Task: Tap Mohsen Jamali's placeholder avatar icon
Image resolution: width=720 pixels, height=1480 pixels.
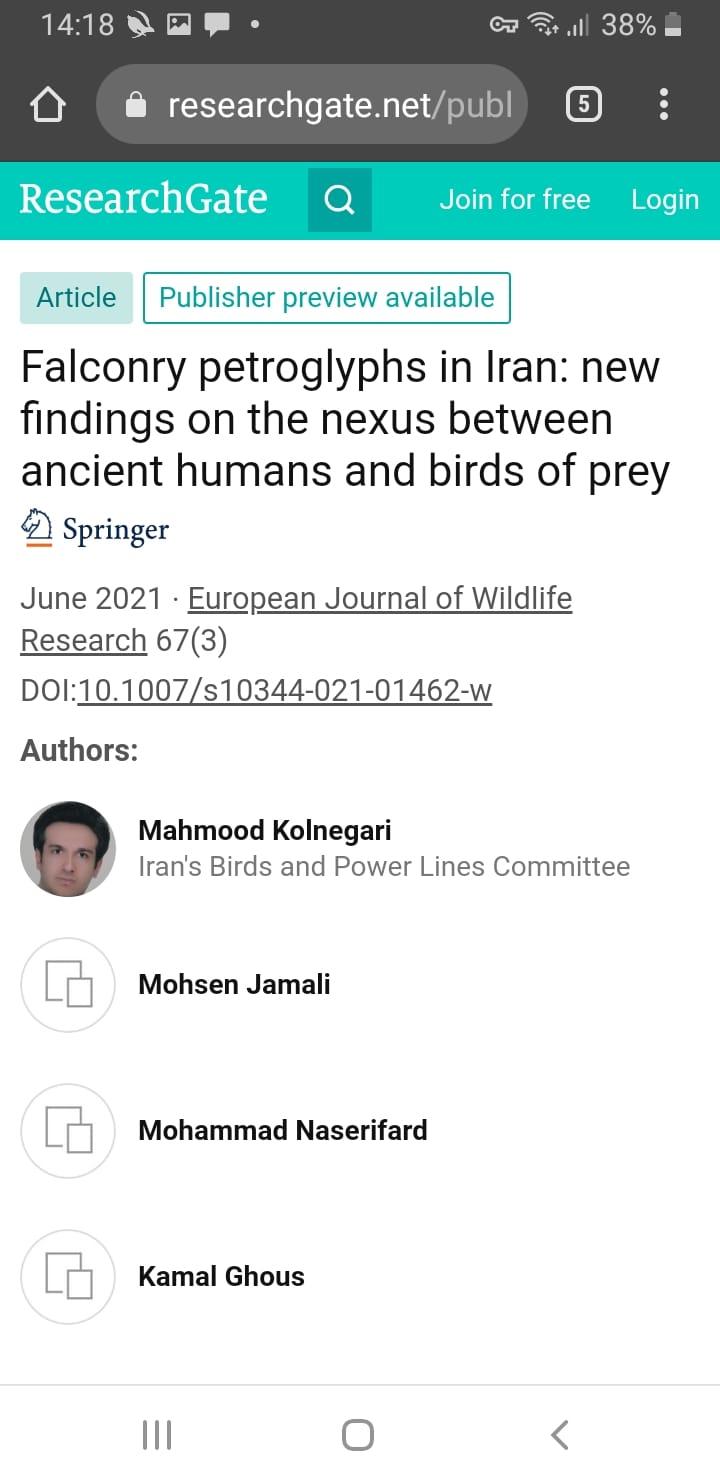Action: coord(68,984)
